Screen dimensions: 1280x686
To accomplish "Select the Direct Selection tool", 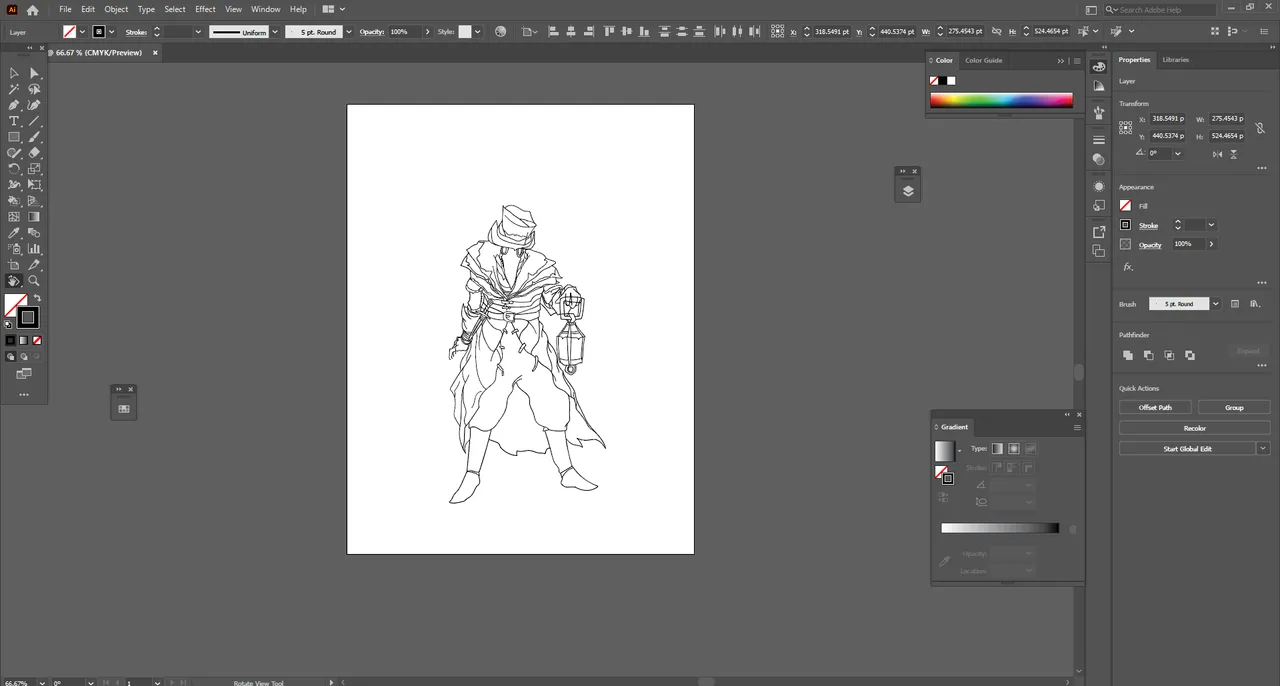I will [34, 73].
